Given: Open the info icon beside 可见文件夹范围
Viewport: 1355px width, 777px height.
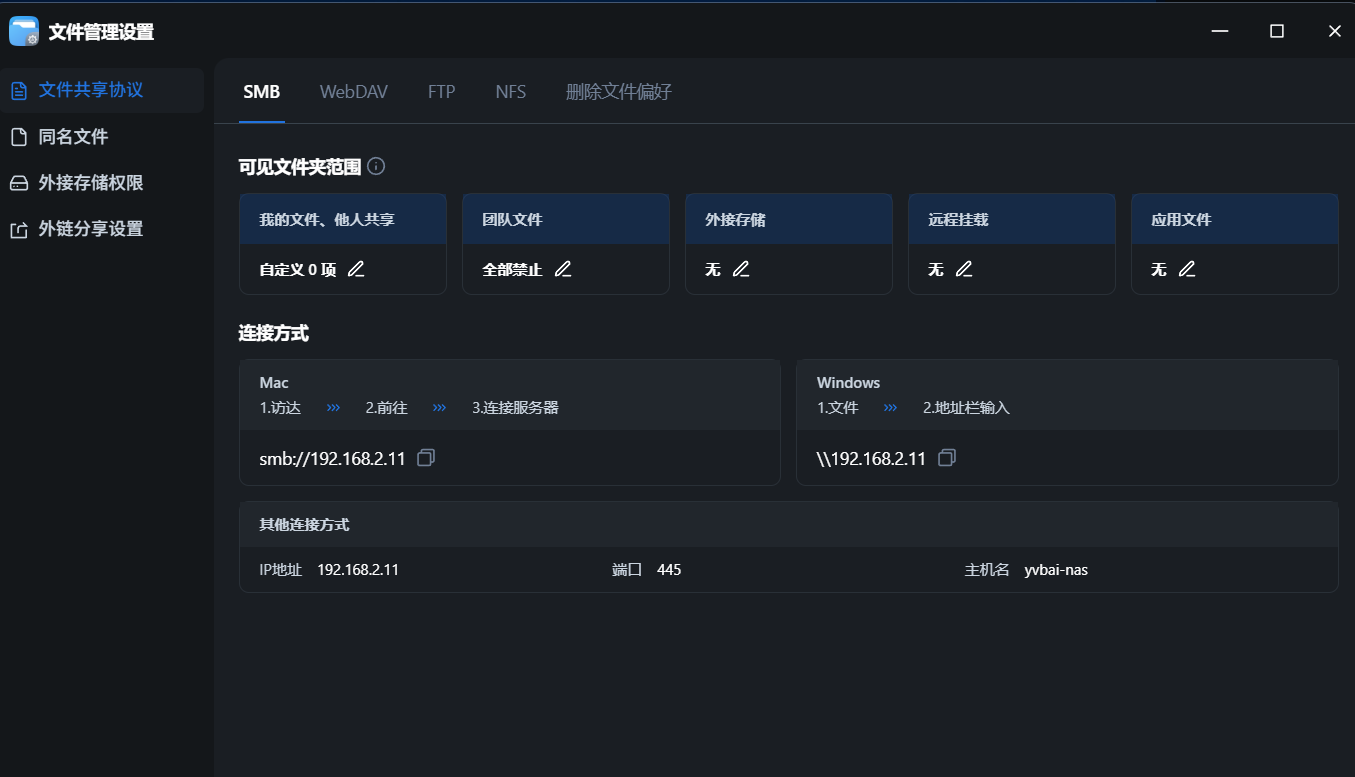Looking at the screenshot, I should click(376, 166).
